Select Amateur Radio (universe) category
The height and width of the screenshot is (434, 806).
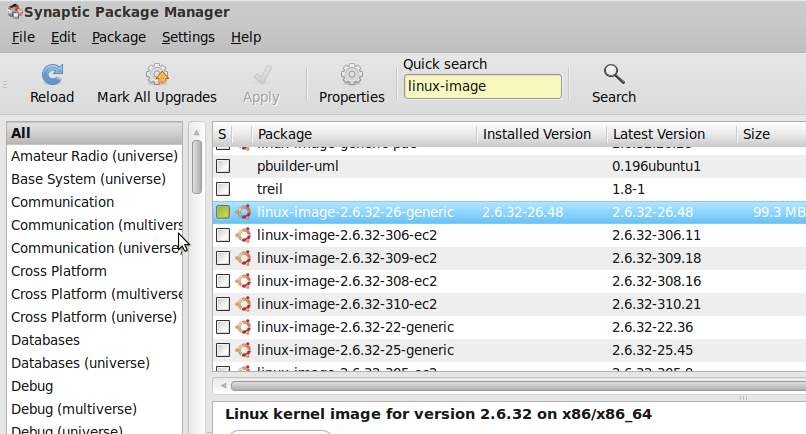[95, 156]
